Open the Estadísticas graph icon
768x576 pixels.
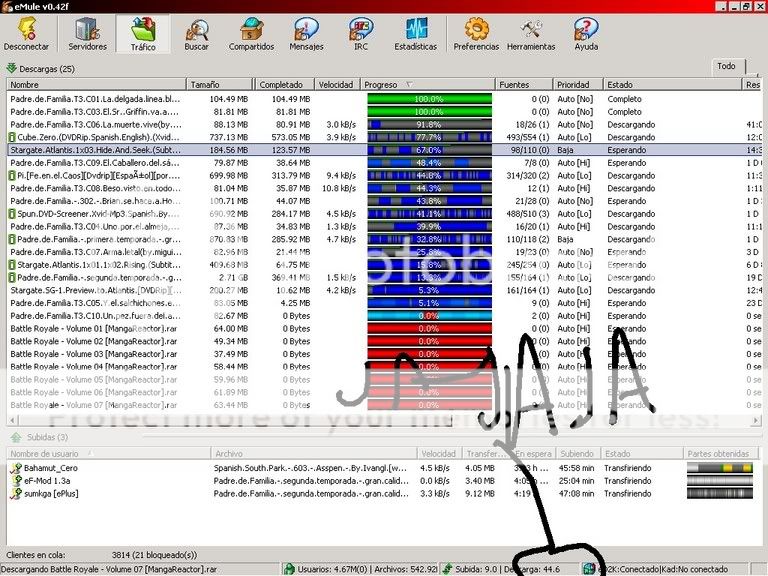[416, 34]
